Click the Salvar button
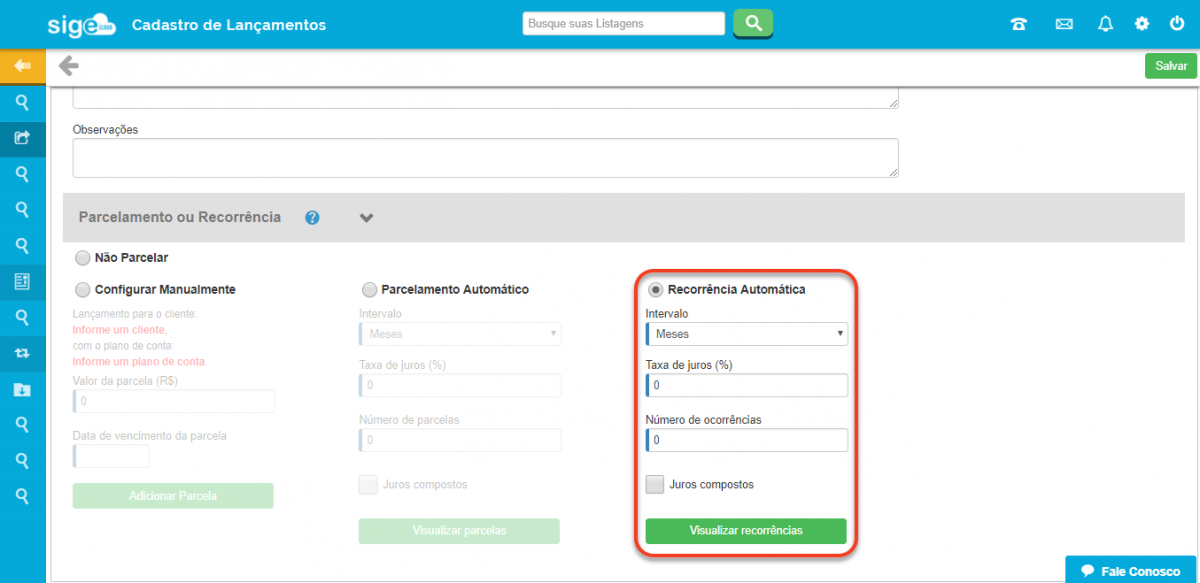This screenshot has height=583, width=1200. (1171, 65)
